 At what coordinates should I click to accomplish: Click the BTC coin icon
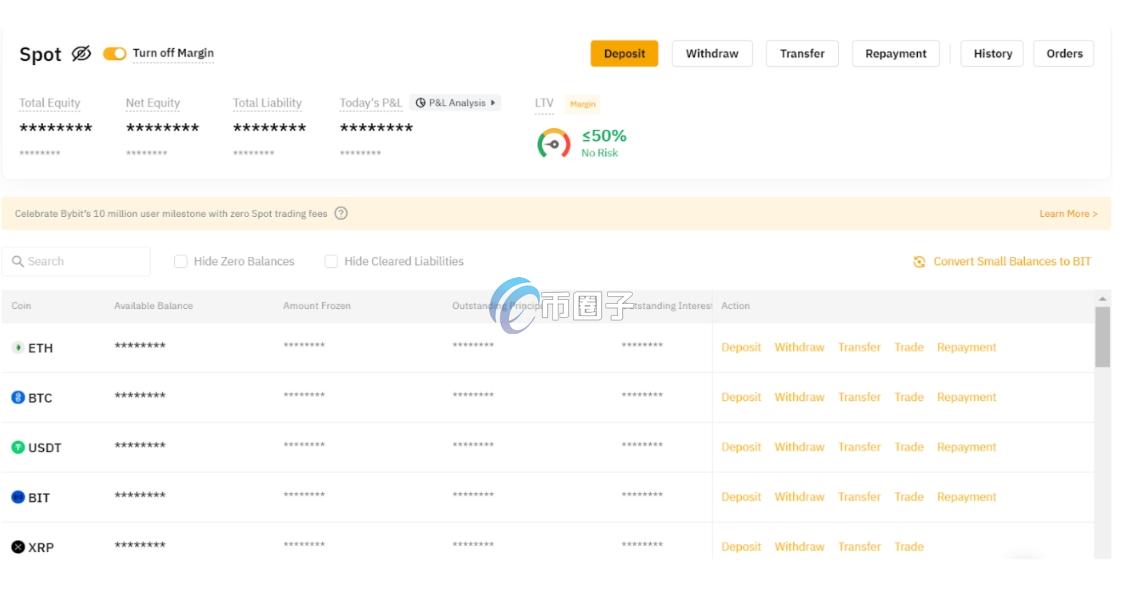click(x=17, y=398)
